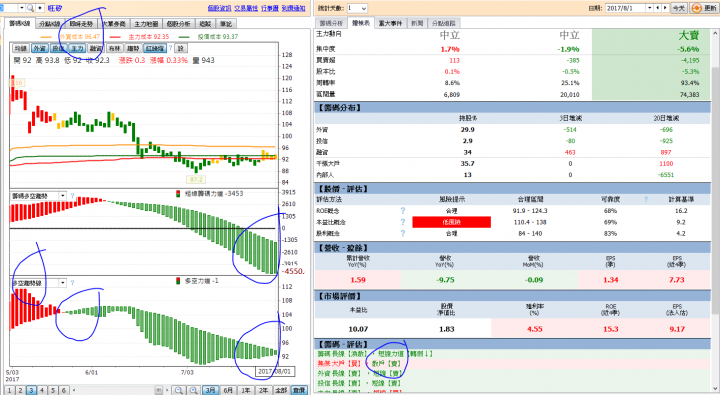Toggle the 紅綠燈 candle color mode
Image resolution: width=720 pixels, height=395 pixels.
pos(155,48)
